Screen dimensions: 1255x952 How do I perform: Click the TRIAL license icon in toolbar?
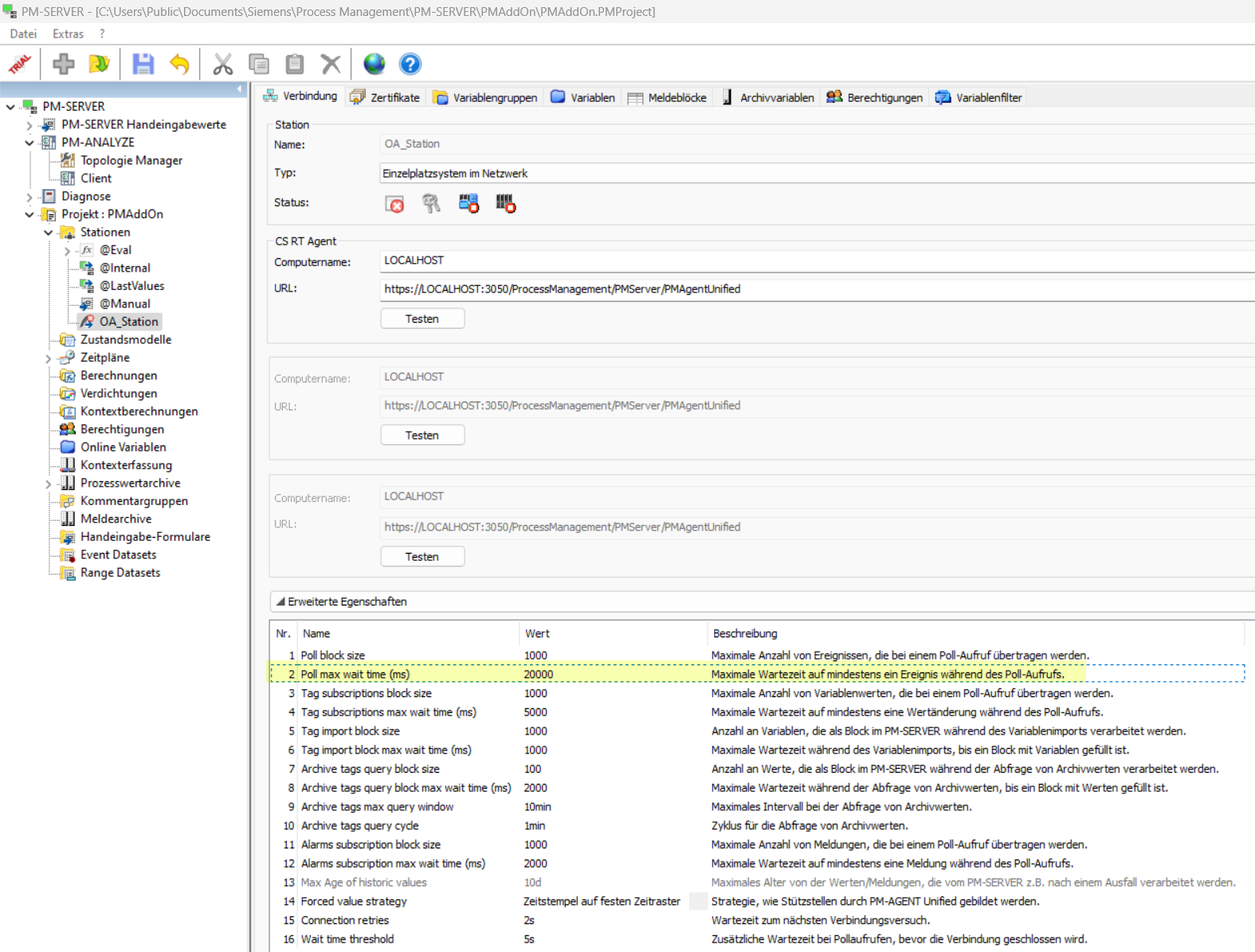[20, 64]
